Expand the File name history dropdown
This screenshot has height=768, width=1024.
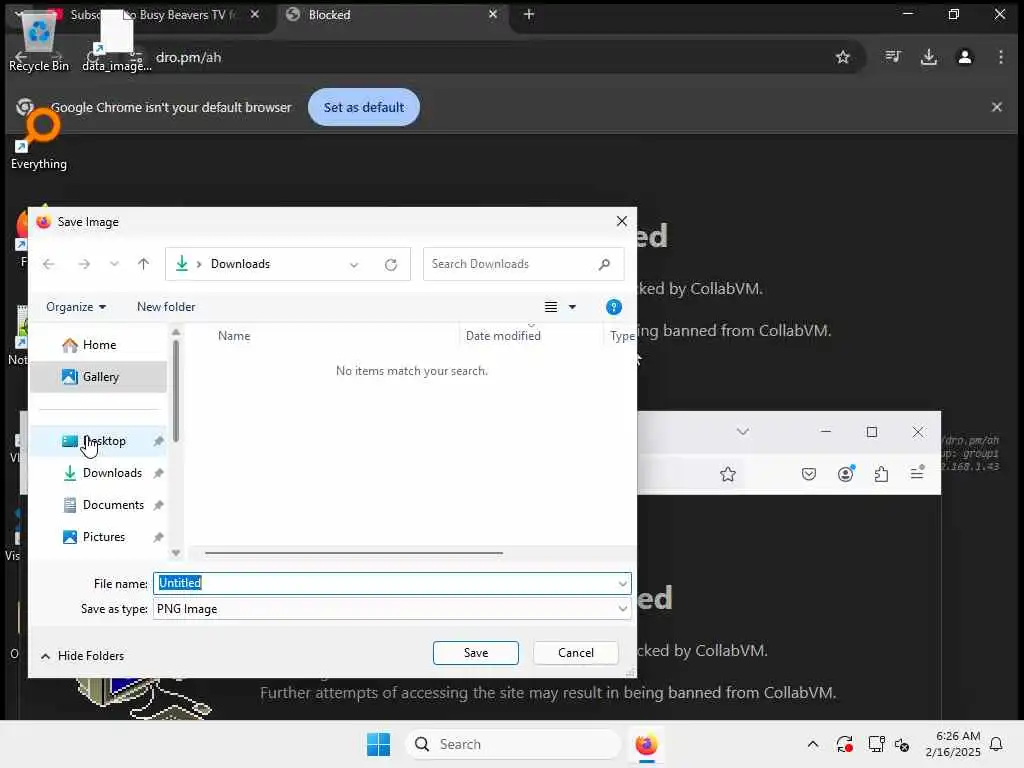click(x=622, y=584)
